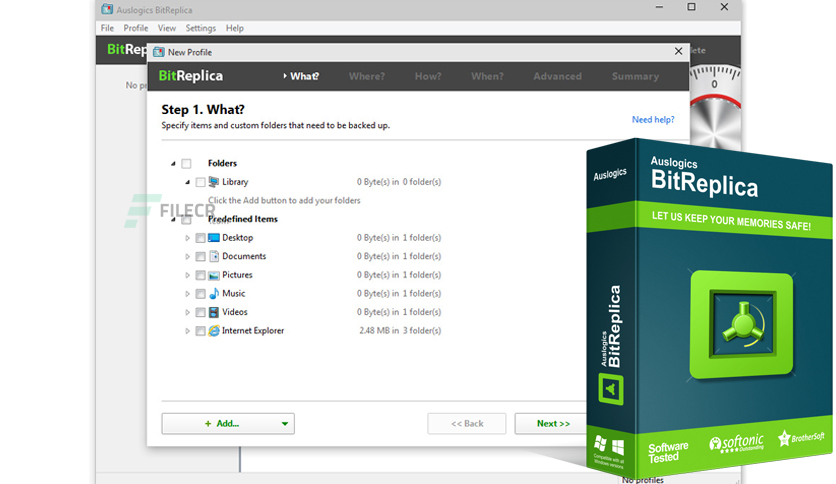The height and width of the screenshot is (484, 836).
Task: Open the File menu
Action: (107, 28)
